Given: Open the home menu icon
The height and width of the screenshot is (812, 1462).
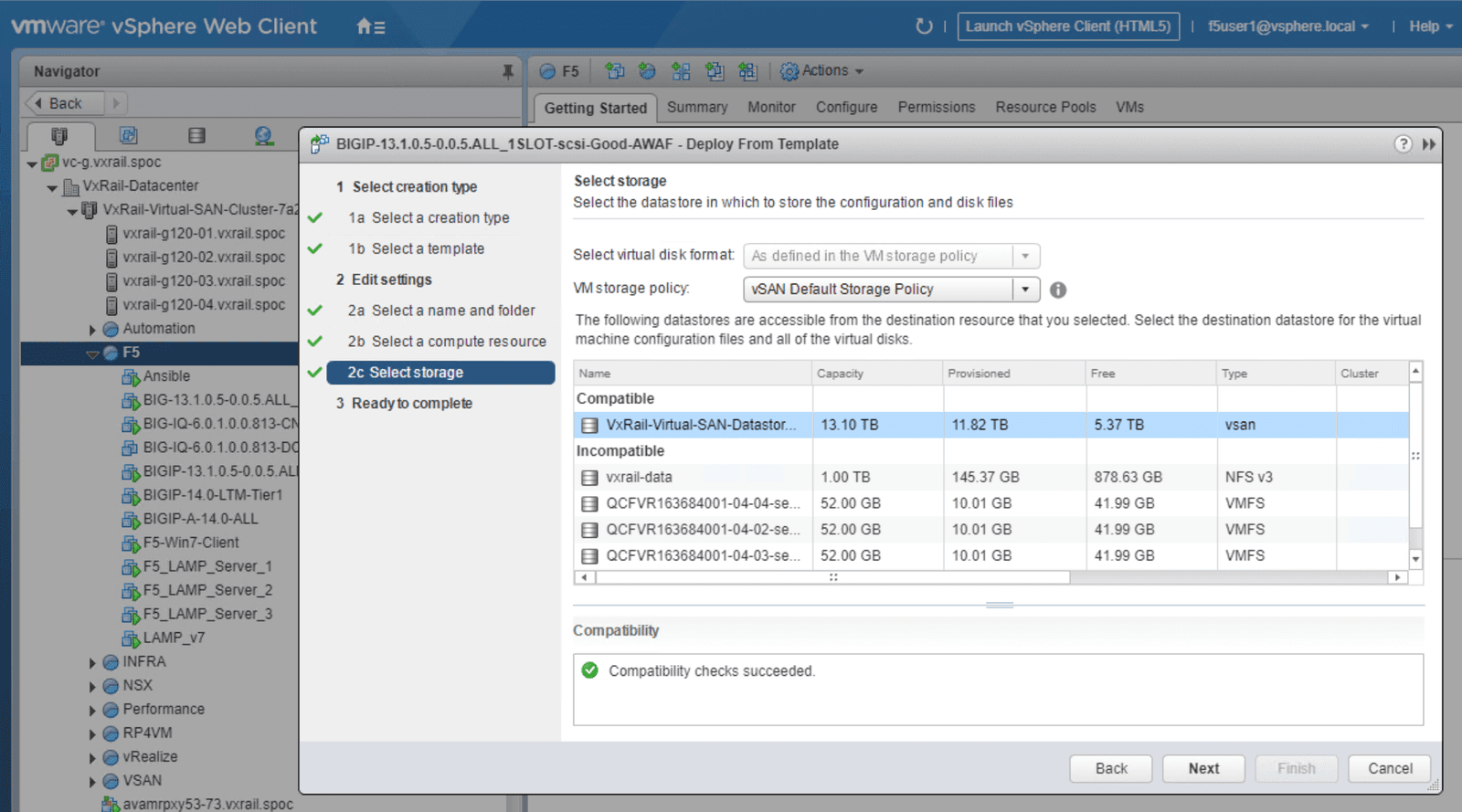Looking at the screenshot, I should pos(370,26).
